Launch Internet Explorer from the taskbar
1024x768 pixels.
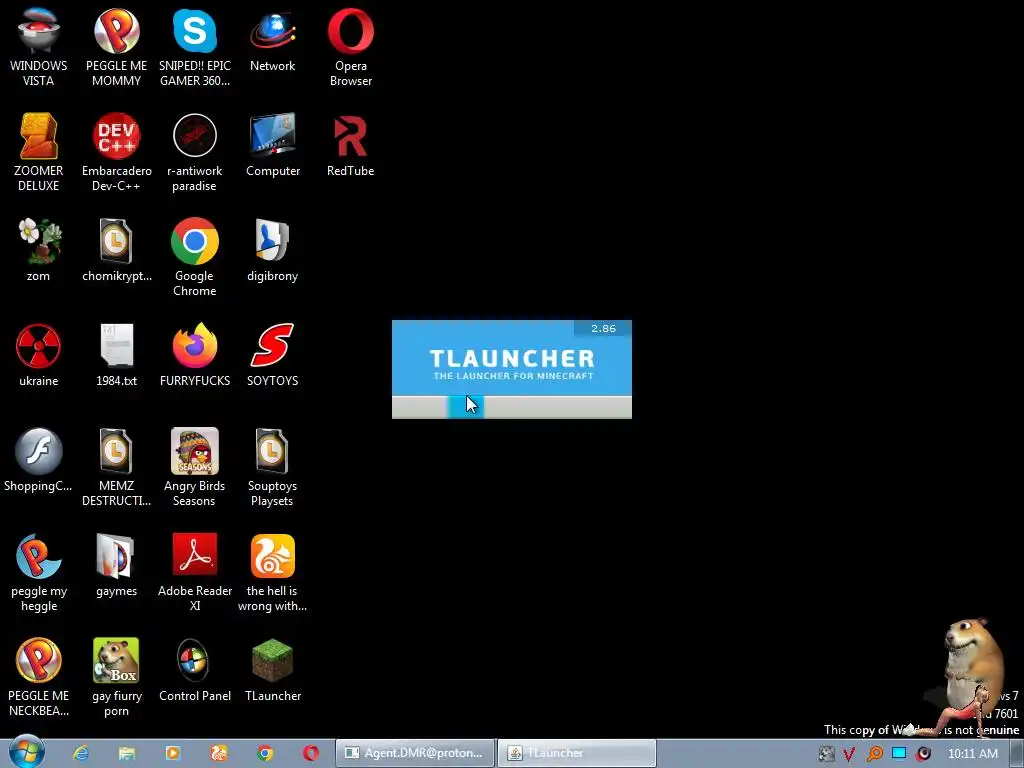(81, 753)
